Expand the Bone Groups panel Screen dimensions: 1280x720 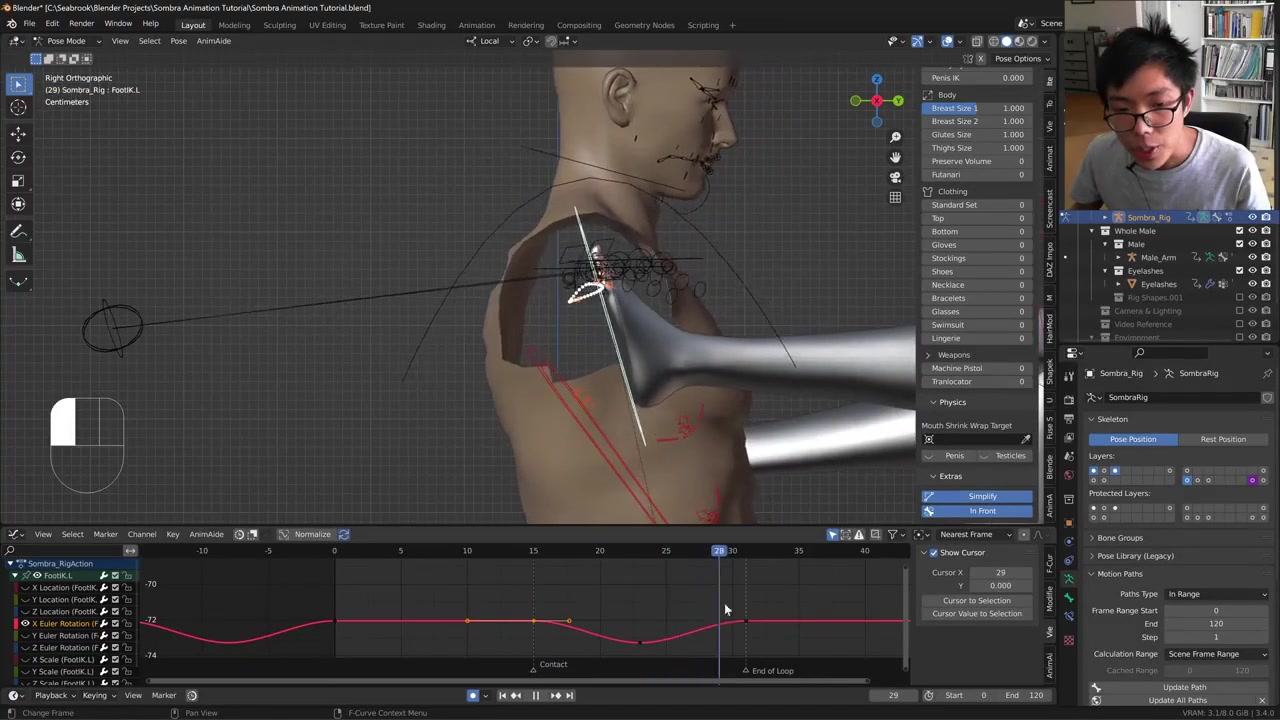1119,538
